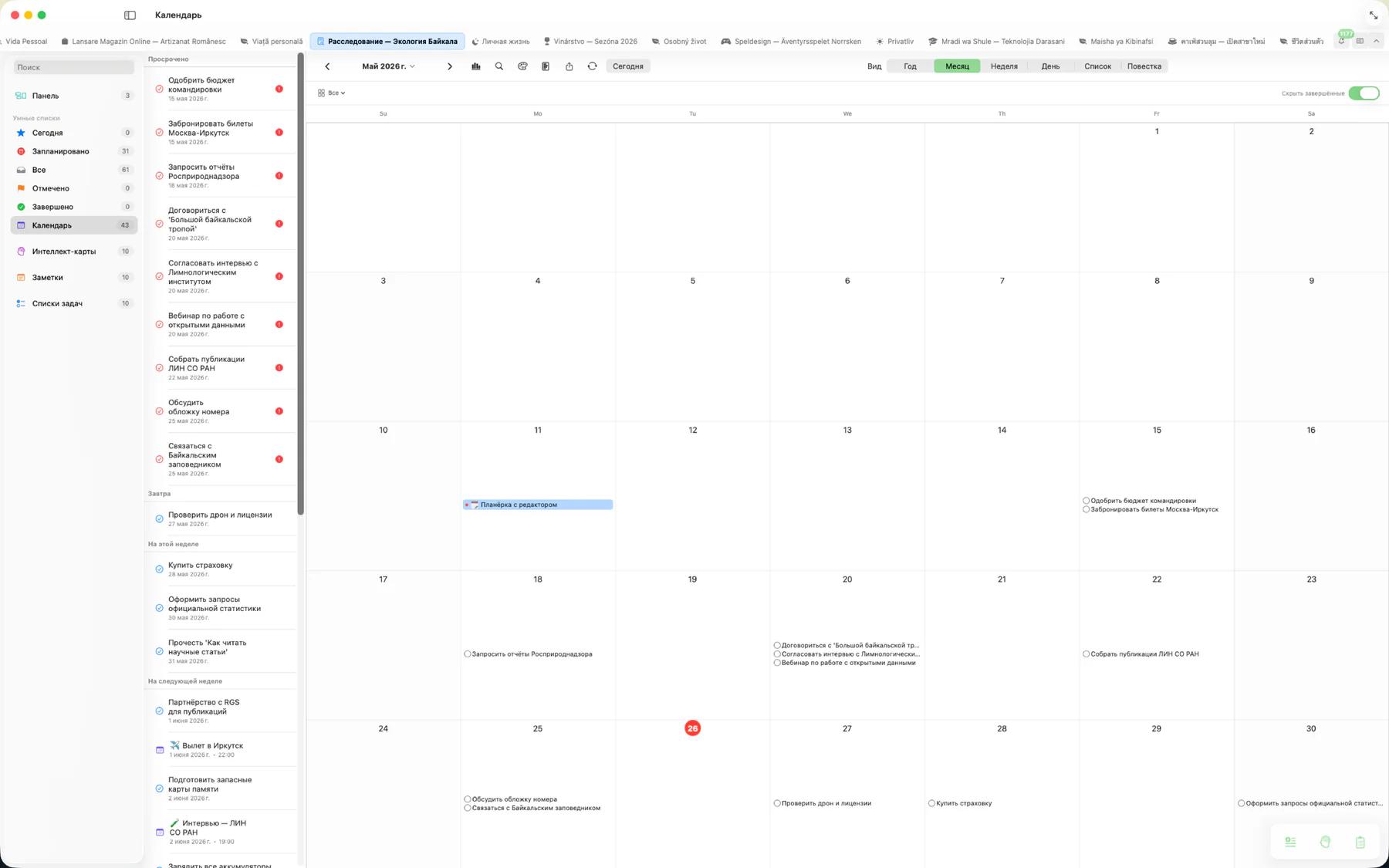Click the clipboard note icon, bottom-right
Viewport: 1389px width, 868px height.
click(1360, 842)
